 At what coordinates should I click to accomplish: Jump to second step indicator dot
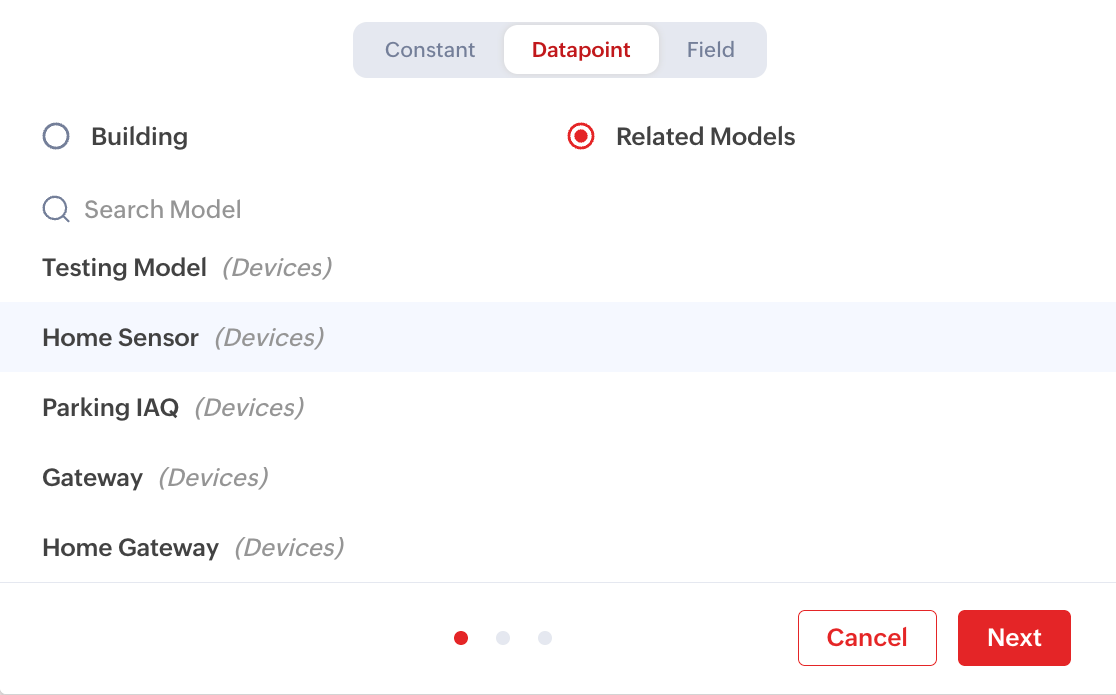(x=503, y=638)
